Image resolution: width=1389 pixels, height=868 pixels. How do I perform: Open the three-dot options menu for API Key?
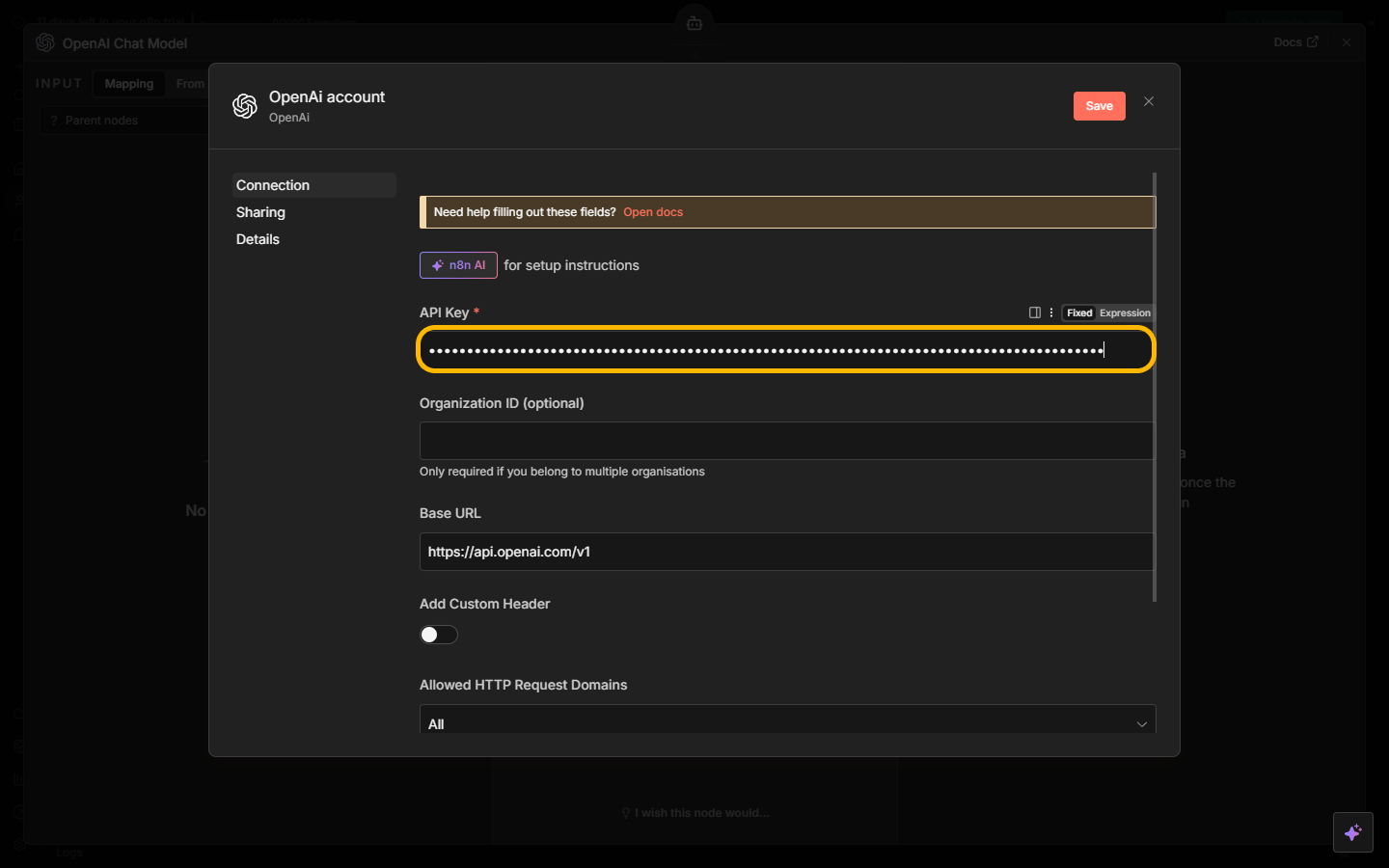[x=1051, y=312]
